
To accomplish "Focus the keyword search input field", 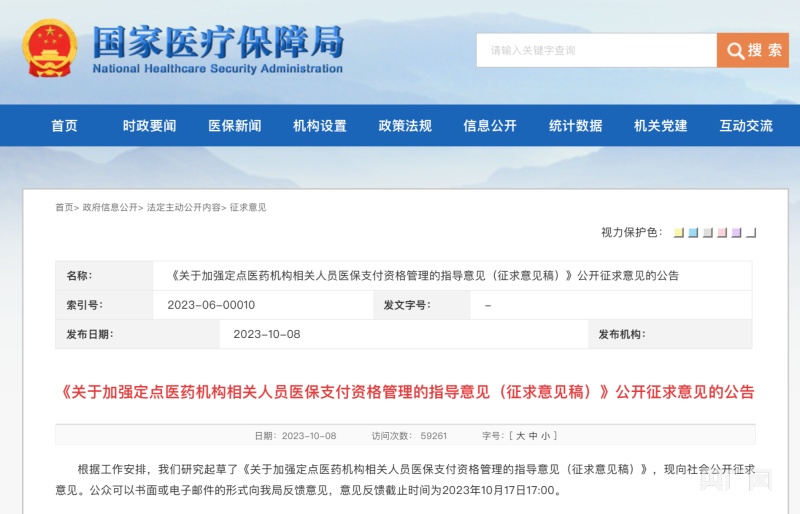I will pyautogui.click(x=596, y=50).
